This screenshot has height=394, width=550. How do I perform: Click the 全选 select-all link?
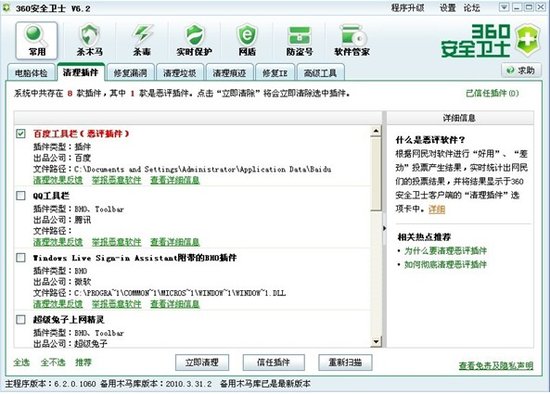[x=21, y=362]
